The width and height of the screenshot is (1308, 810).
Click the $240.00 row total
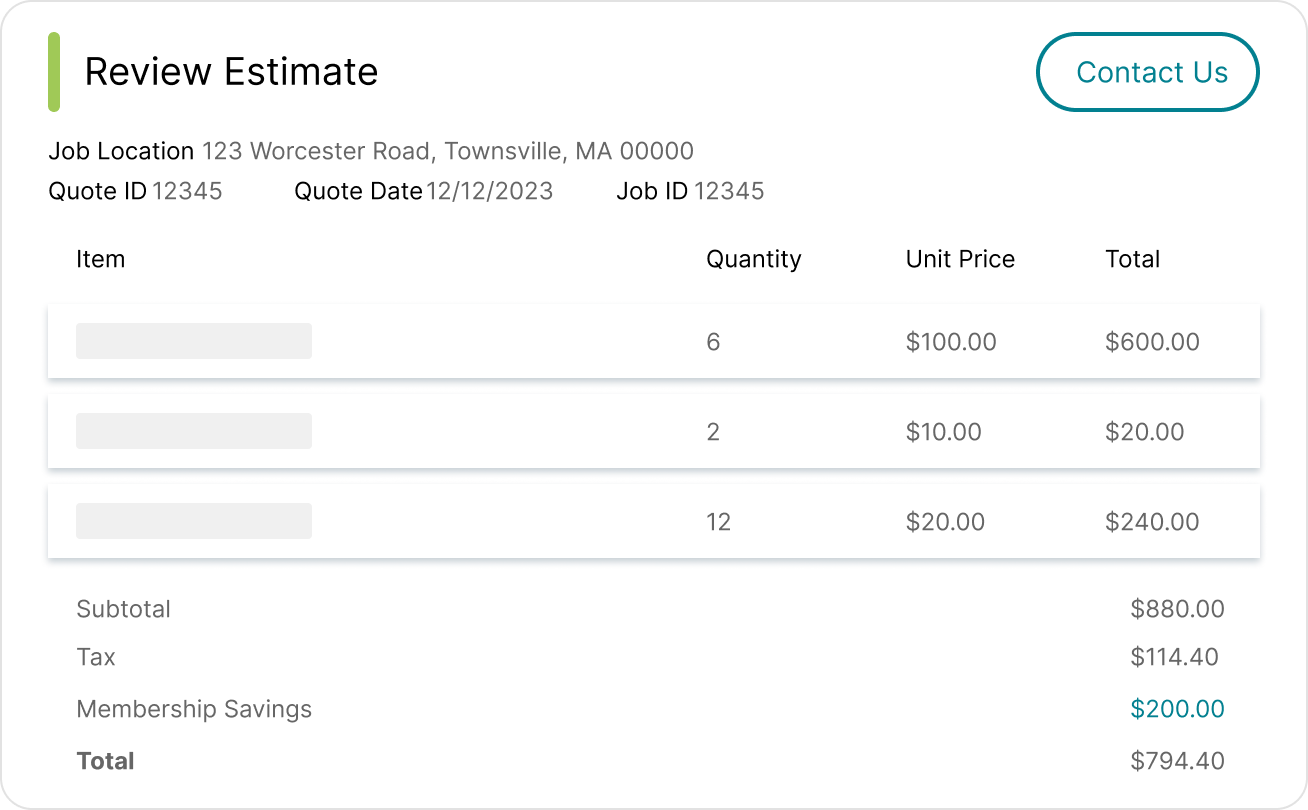(x=1152, y=521)
